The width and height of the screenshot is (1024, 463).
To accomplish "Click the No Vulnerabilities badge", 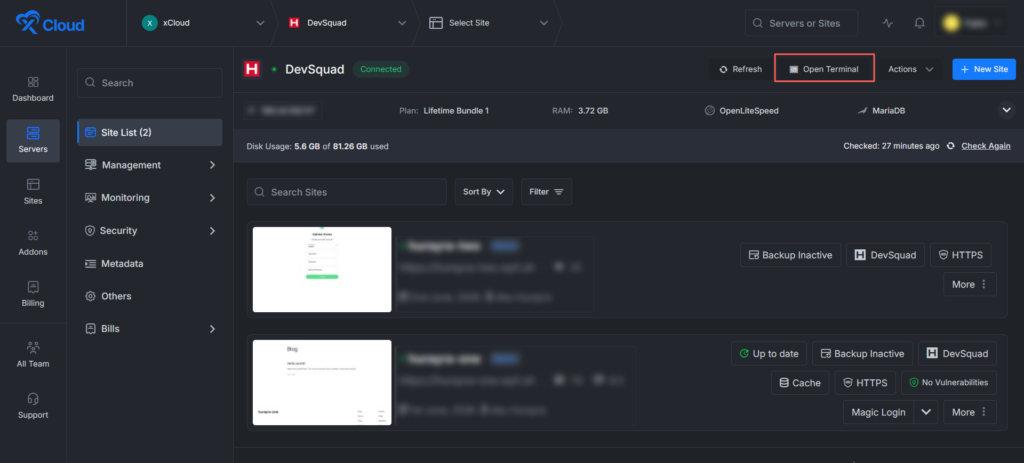I will pyautogui.click(x=949, y=383).
